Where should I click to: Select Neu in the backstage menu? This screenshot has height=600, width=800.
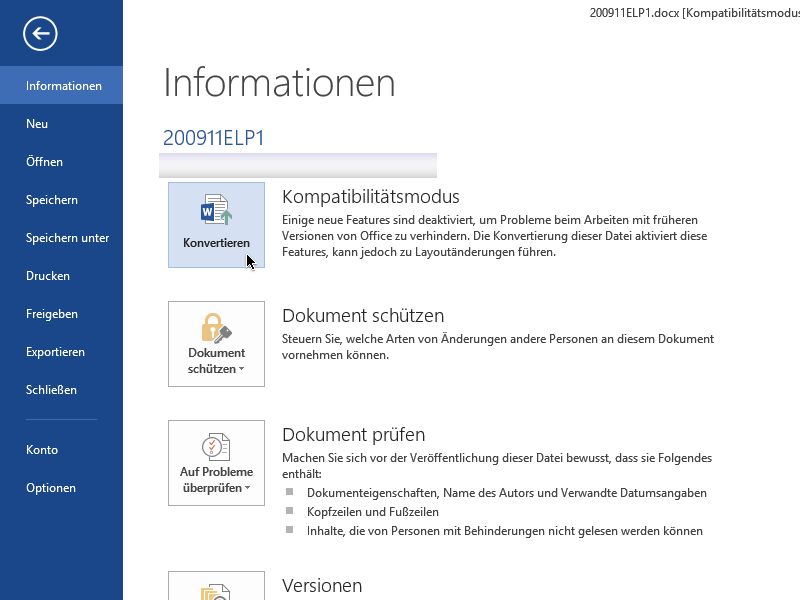tap(61, 123)
